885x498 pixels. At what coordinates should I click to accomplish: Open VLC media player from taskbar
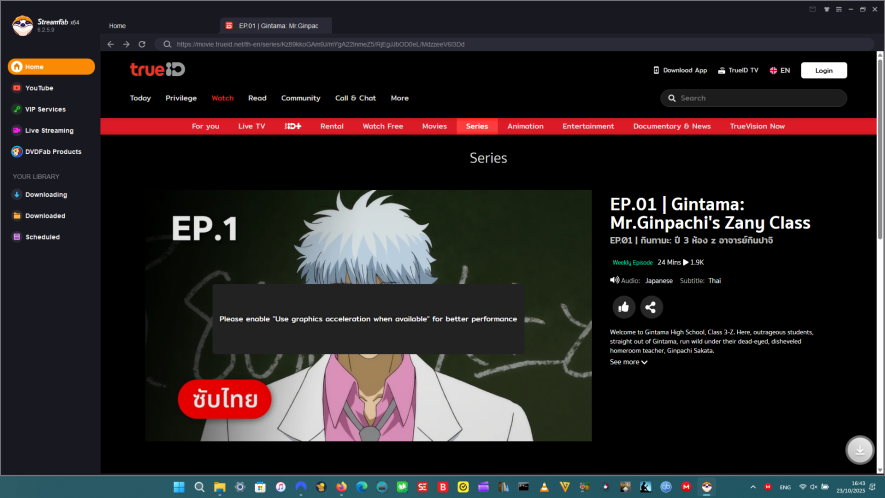[544, 487]
